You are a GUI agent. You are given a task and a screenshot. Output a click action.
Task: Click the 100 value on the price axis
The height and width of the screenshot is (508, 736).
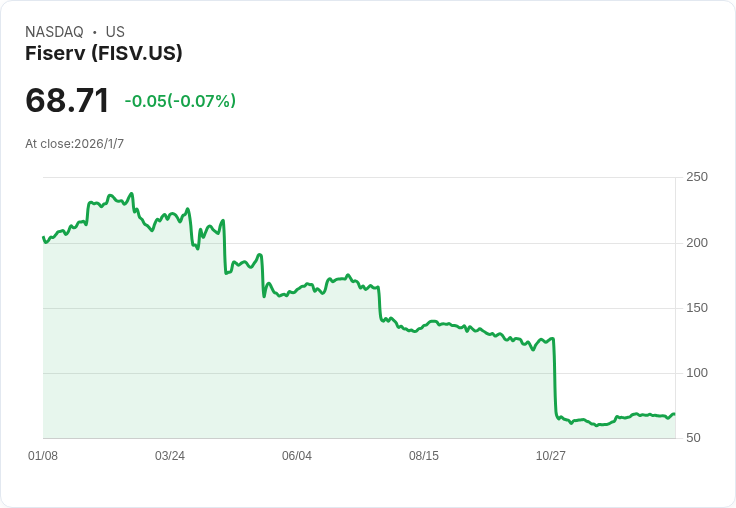coord(697,372)
